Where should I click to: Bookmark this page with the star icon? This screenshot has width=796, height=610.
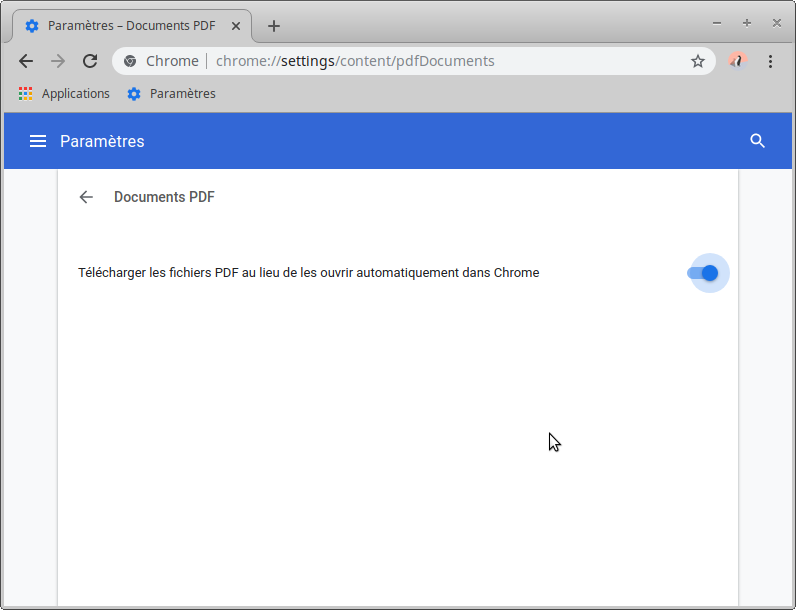(698, 61)
